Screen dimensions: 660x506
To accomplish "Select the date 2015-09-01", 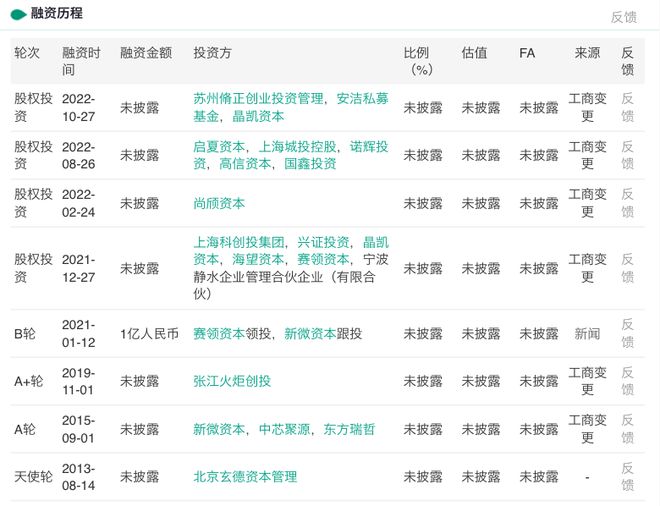I will (79, 429).
